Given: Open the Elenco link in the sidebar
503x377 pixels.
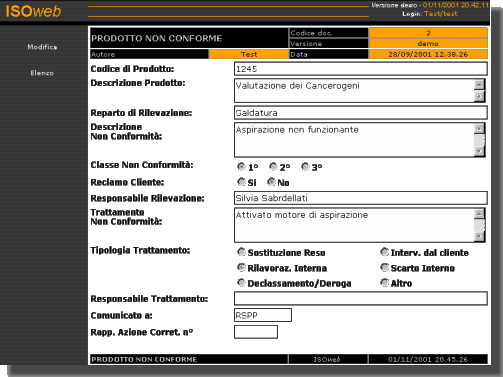Looking at the screenshot, I should [x=42, y=73].
